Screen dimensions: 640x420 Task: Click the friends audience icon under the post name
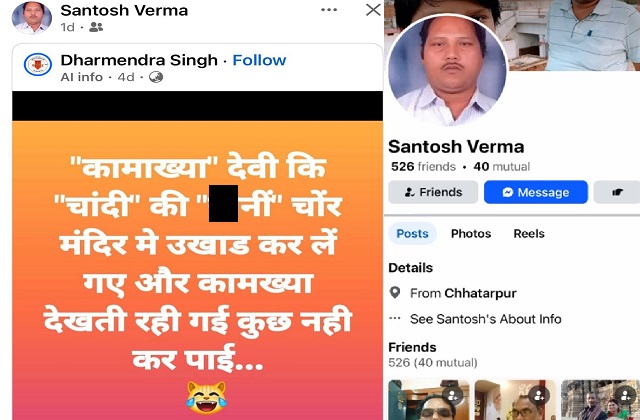point(96,27)
